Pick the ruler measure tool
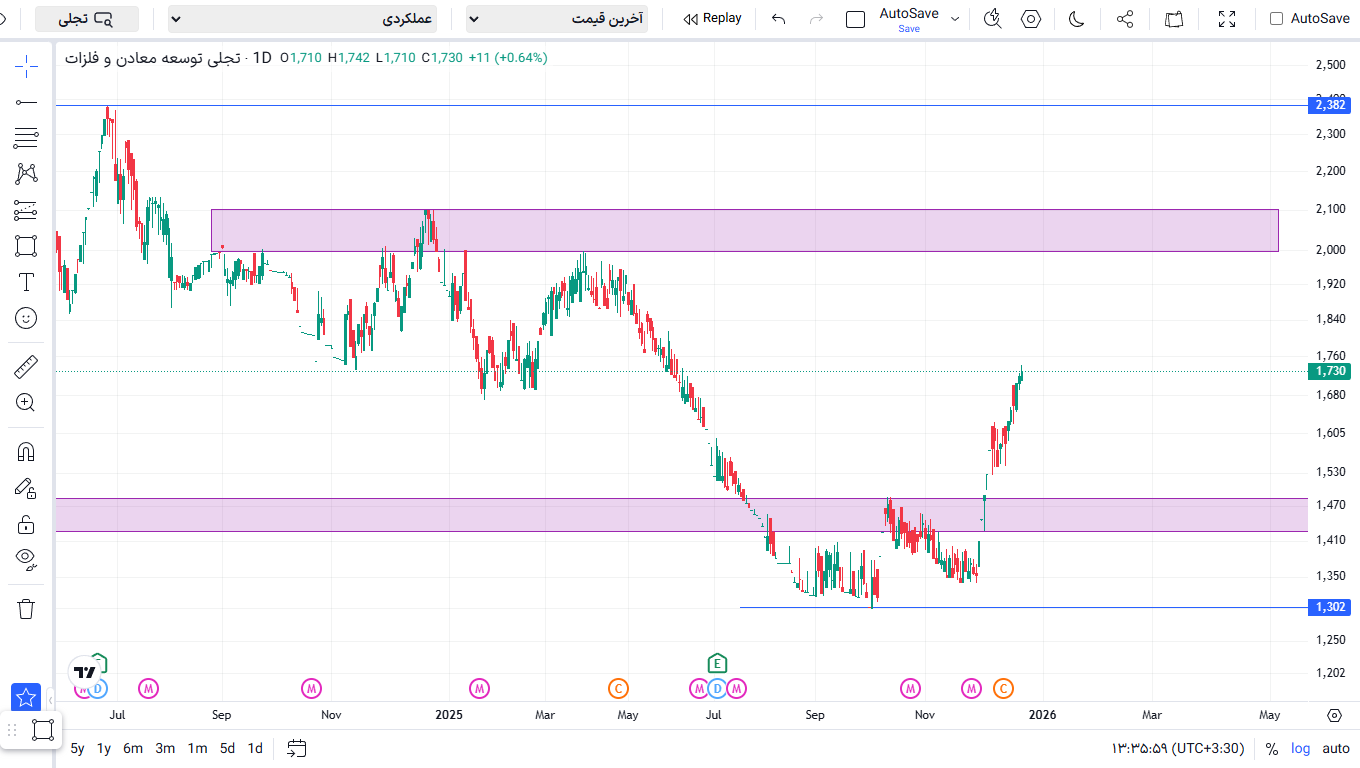Screen dimensions: 1360x768 coord(26,367)
